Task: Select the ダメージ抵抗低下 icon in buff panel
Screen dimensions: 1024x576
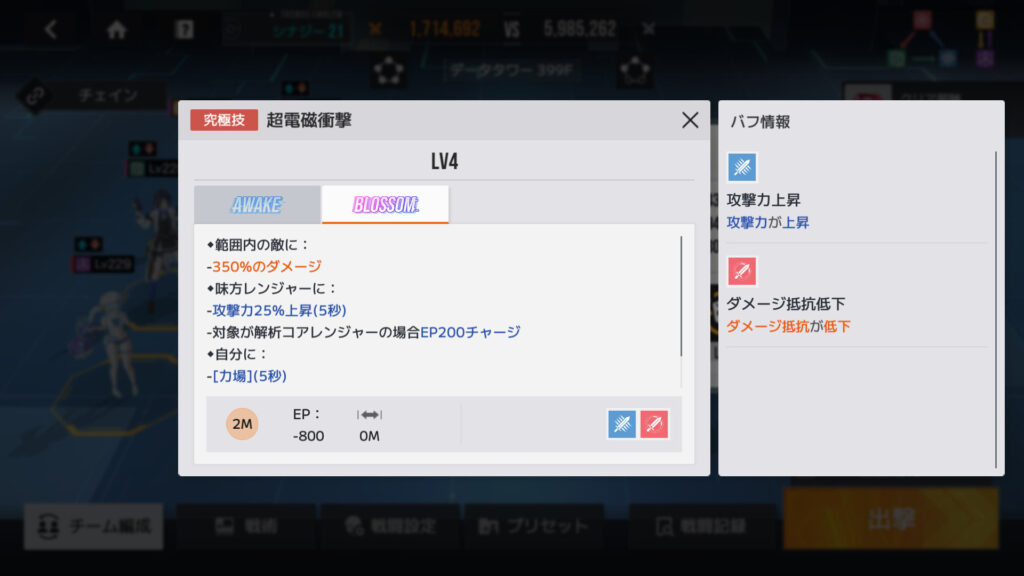Action: coord(742,271)
